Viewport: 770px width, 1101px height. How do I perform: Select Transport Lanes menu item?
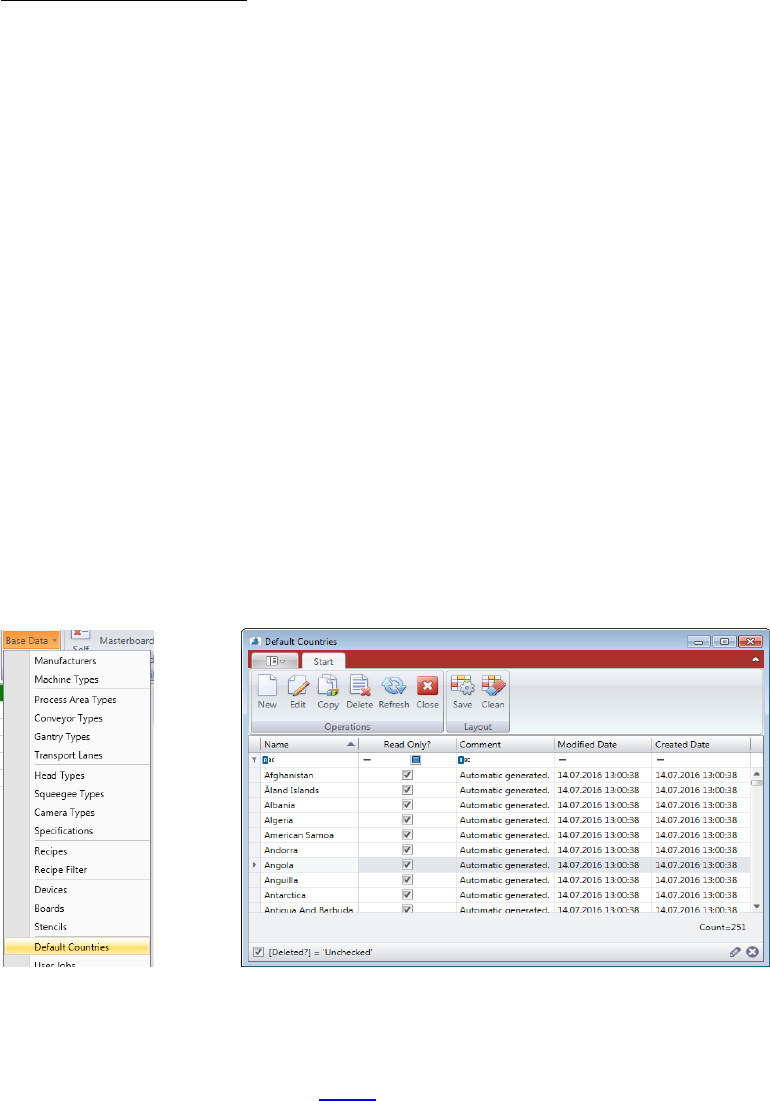pyautogui.click(x=69, y=756)
